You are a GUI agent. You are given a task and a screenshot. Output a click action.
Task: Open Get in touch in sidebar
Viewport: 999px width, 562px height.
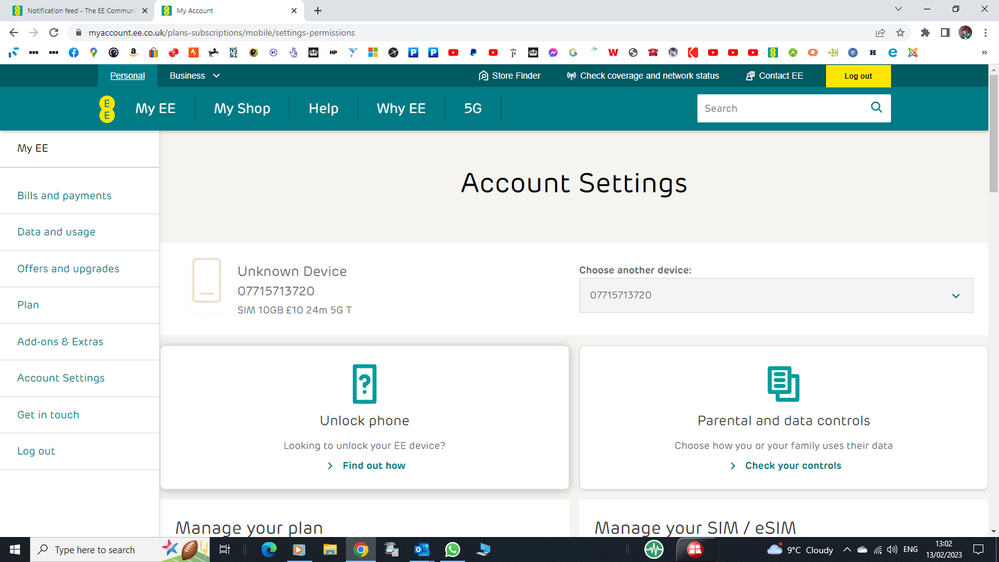tap(48, 415)
